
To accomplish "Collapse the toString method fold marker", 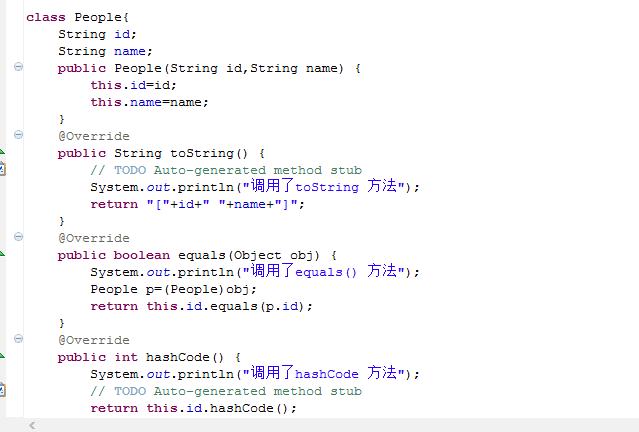I will [18, 134].
